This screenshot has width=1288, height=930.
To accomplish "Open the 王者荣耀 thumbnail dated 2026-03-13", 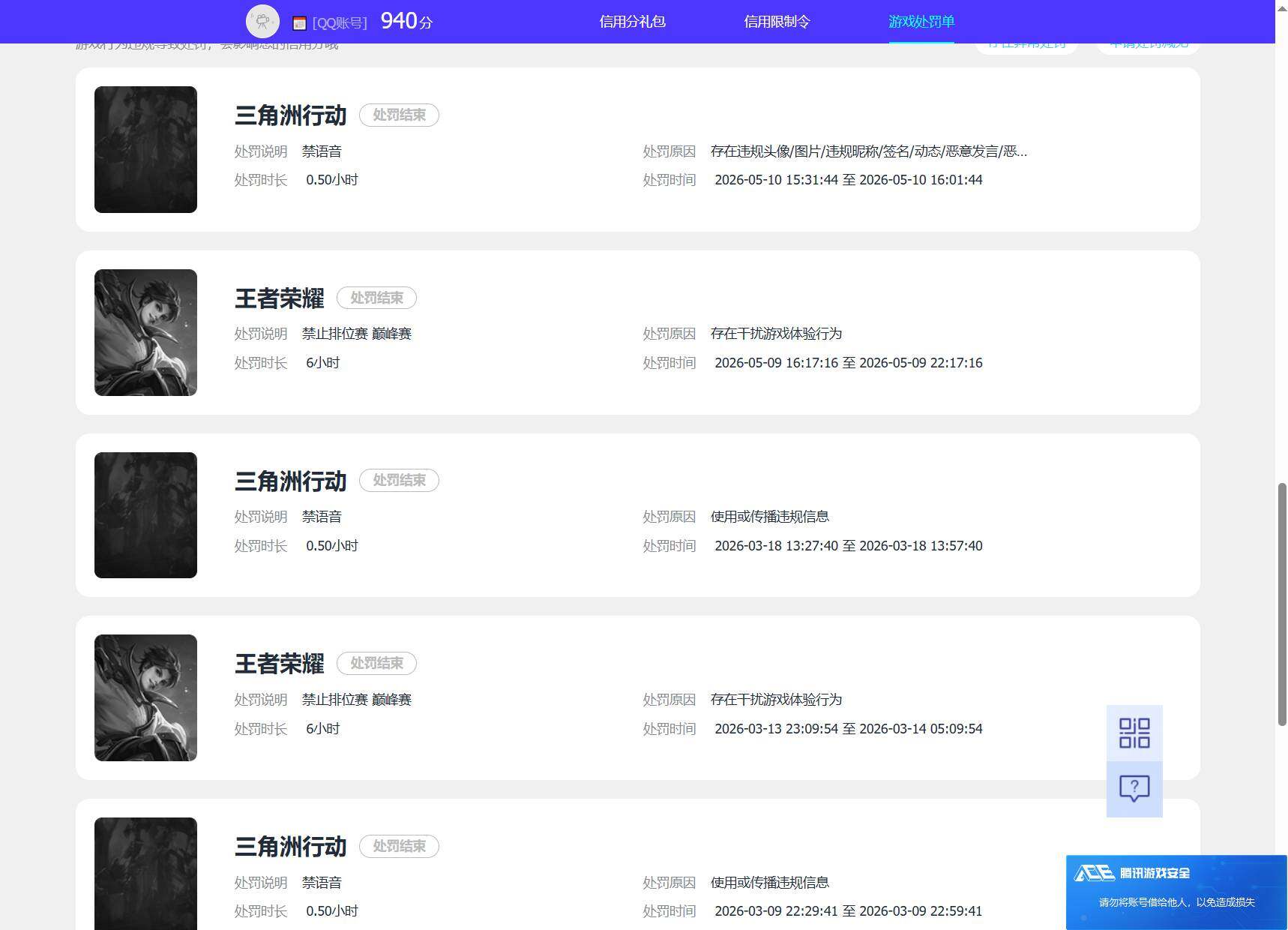I will coord(145,697).
